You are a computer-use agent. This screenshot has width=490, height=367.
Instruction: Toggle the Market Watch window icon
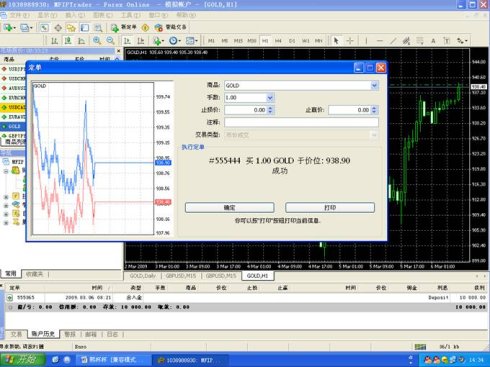[44, 28]
